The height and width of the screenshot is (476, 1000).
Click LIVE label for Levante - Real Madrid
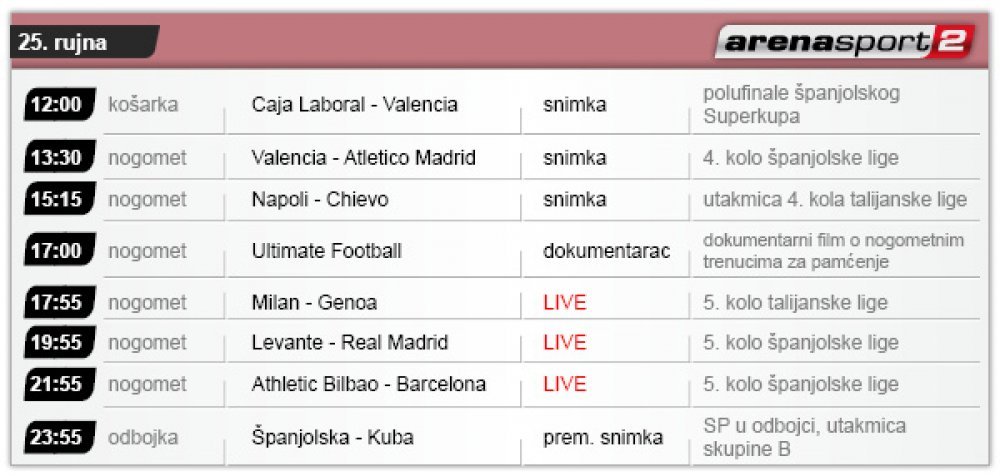click(564, 343)
